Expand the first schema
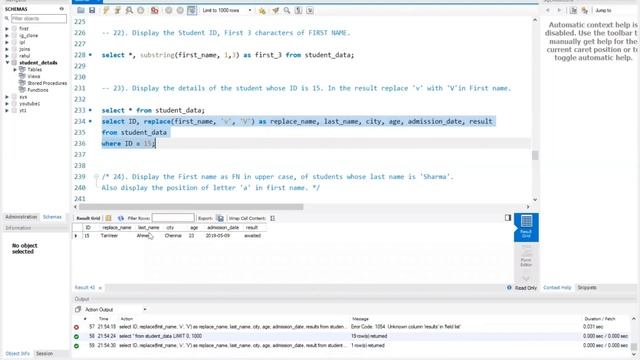 [x=7, y=29]
